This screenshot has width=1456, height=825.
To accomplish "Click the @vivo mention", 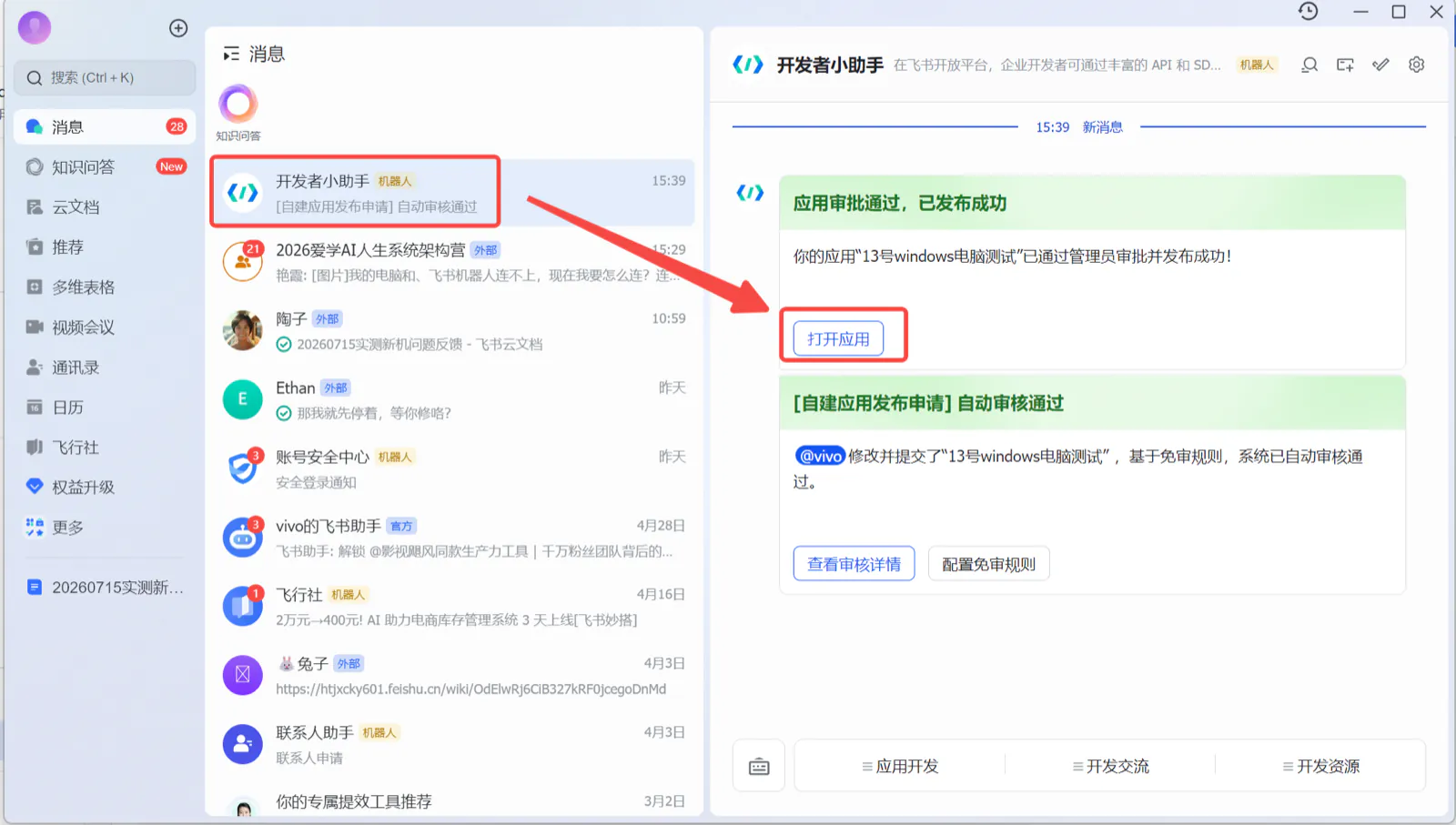I will [820, 456].
